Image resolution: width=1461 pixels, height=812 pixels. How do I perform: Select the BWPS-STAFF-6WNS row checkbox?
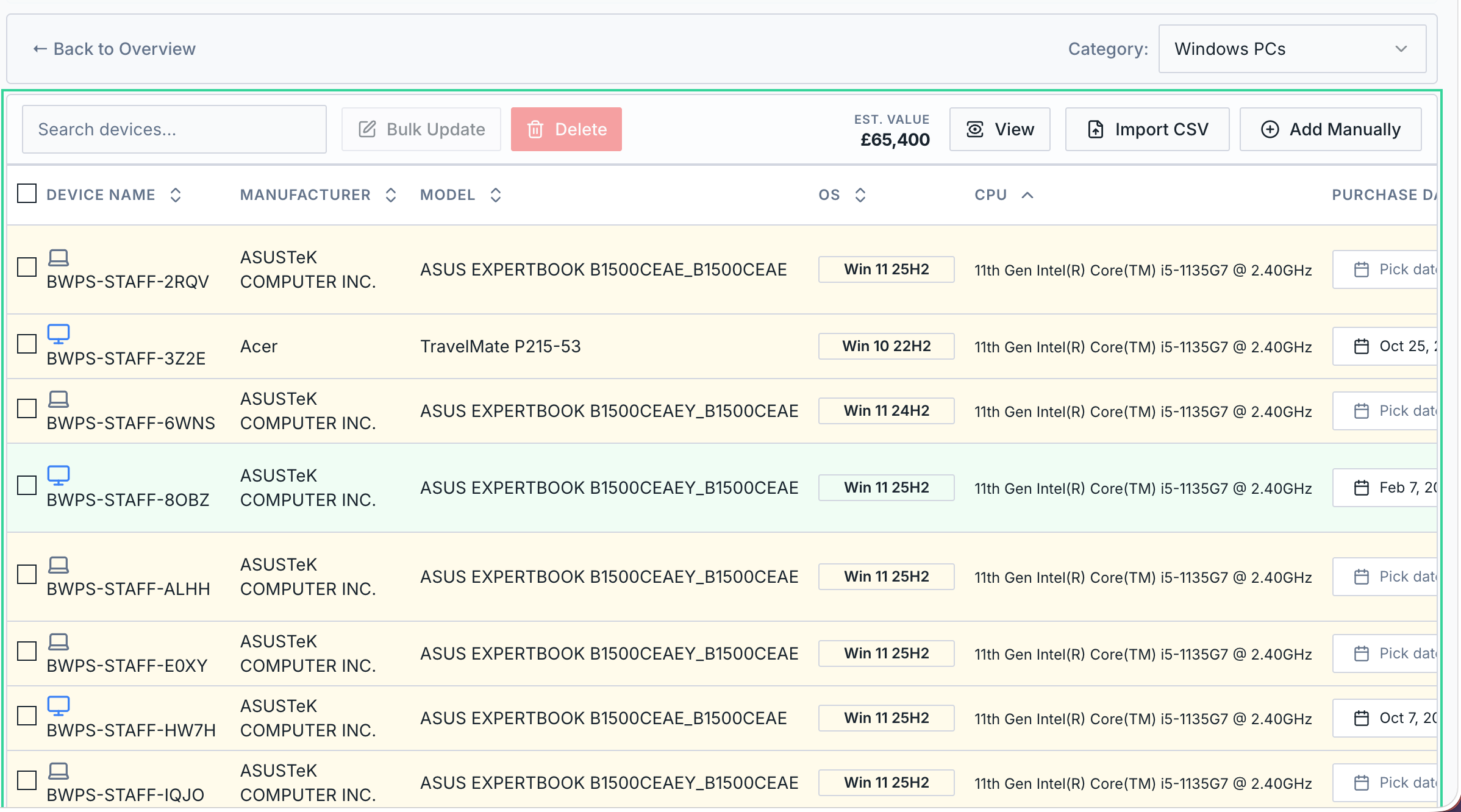27,408
